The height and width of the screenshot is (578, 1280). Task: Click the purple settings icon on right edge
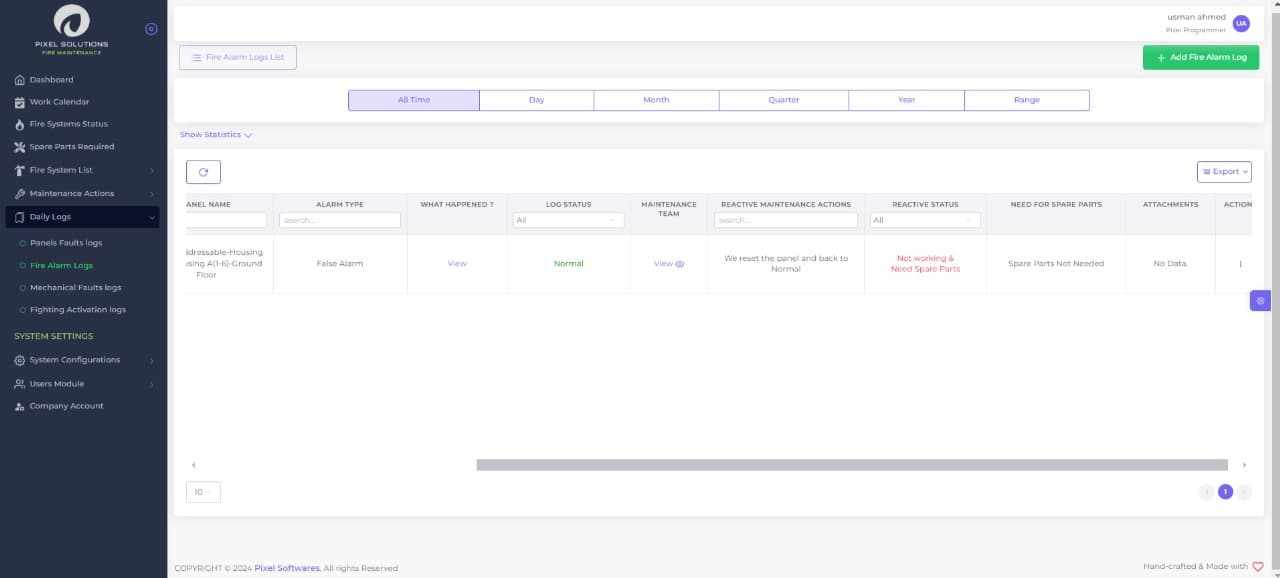[1260, 301]
